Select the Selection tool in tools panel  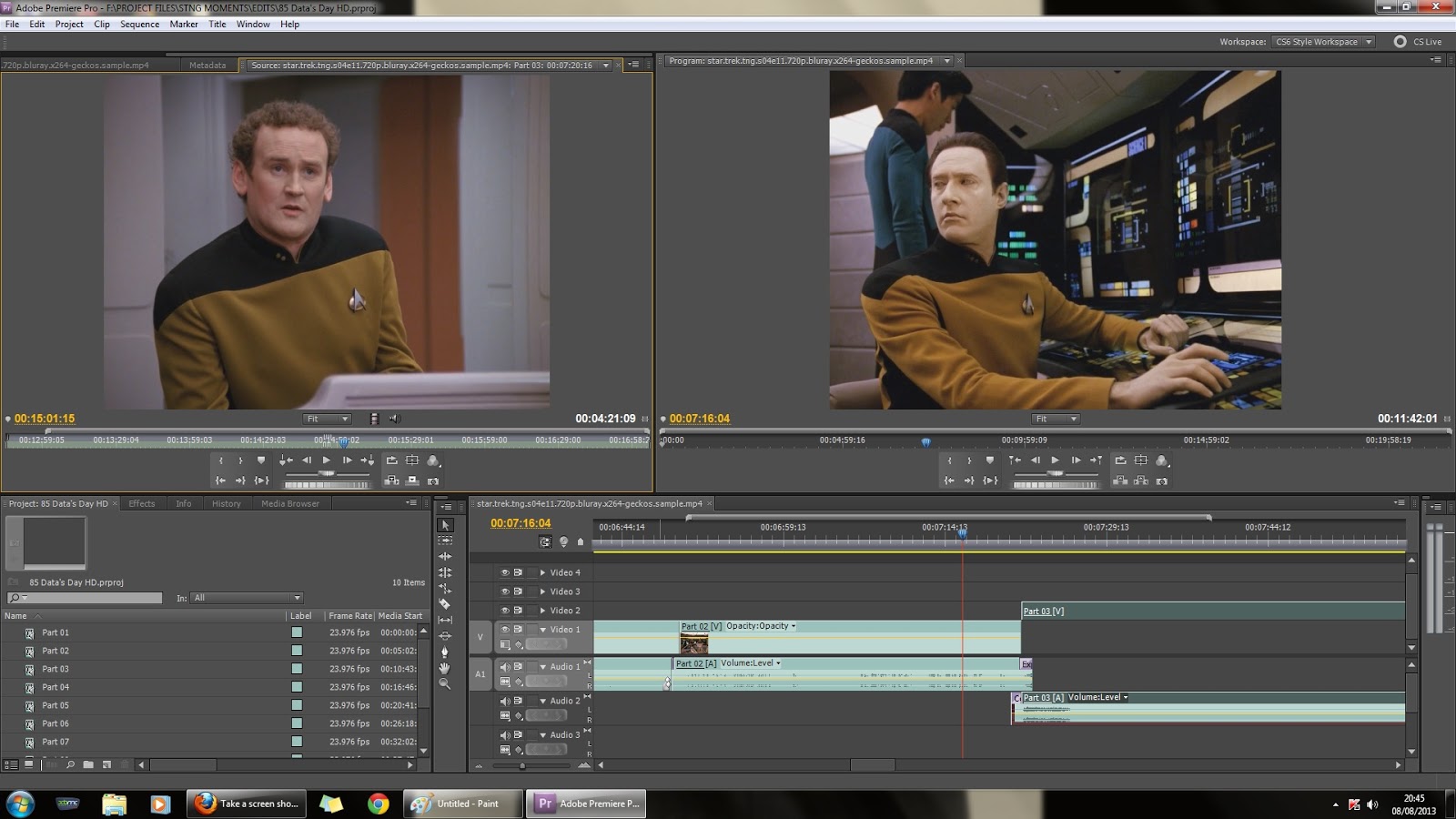click(445, 525)
